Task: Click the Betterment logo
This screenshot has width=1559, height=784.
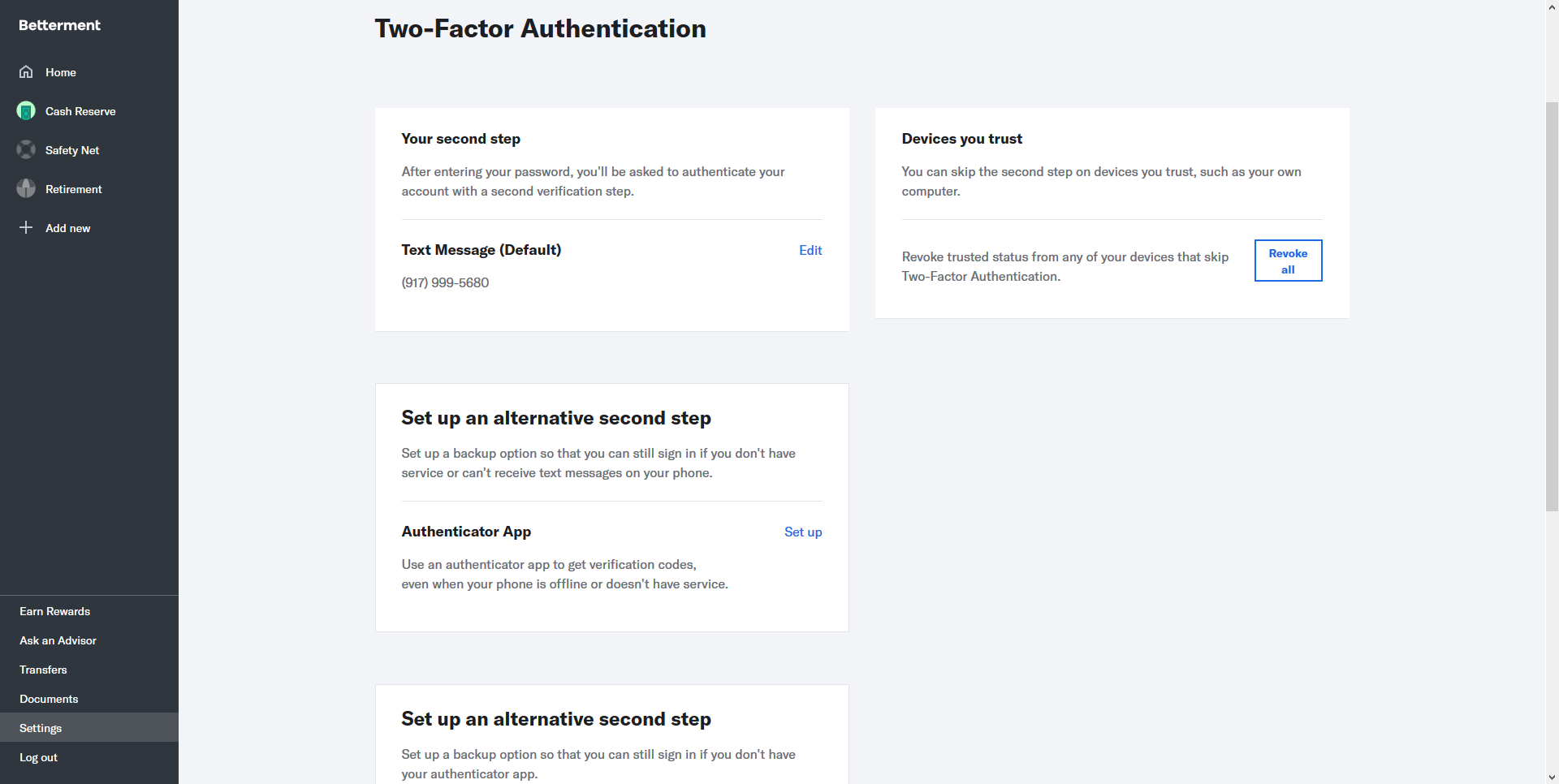Action: coord(59,25)
